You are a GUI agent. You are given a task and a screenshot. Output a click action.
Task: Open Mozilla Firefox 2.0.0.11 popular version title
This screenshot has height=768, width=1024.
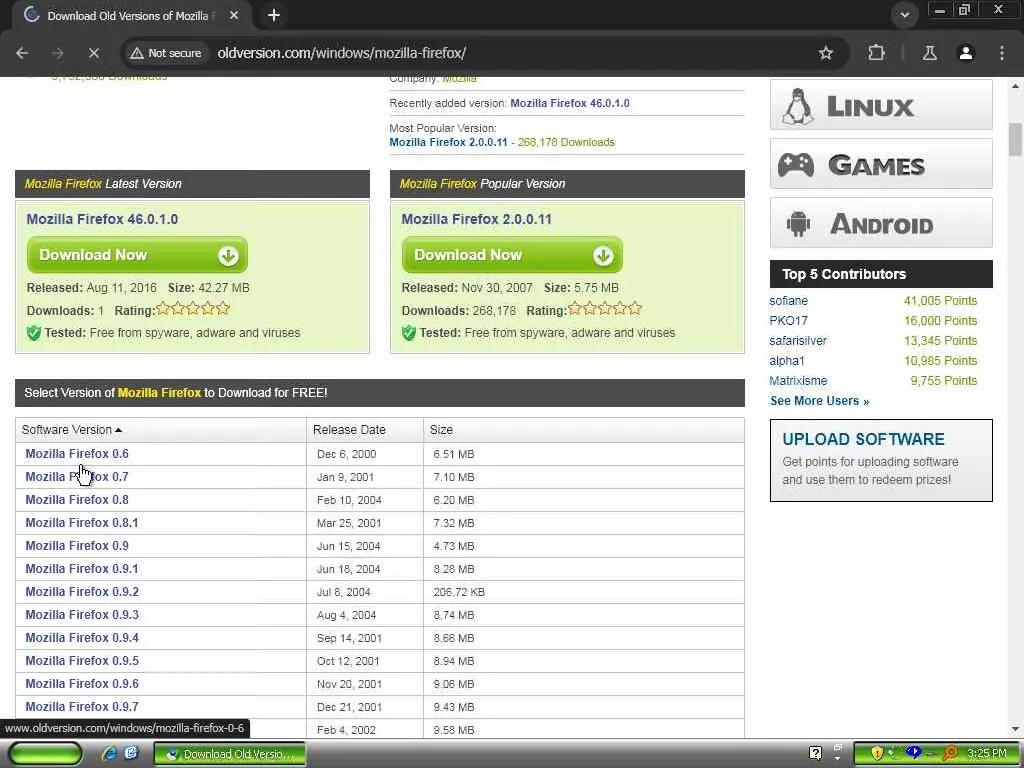[x=476, y=219]
